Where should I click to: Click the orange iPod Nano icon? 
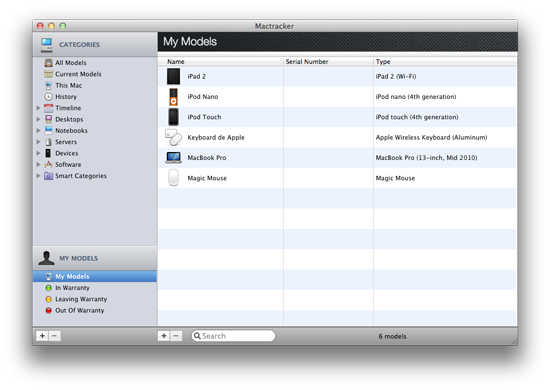coord(173,97)
